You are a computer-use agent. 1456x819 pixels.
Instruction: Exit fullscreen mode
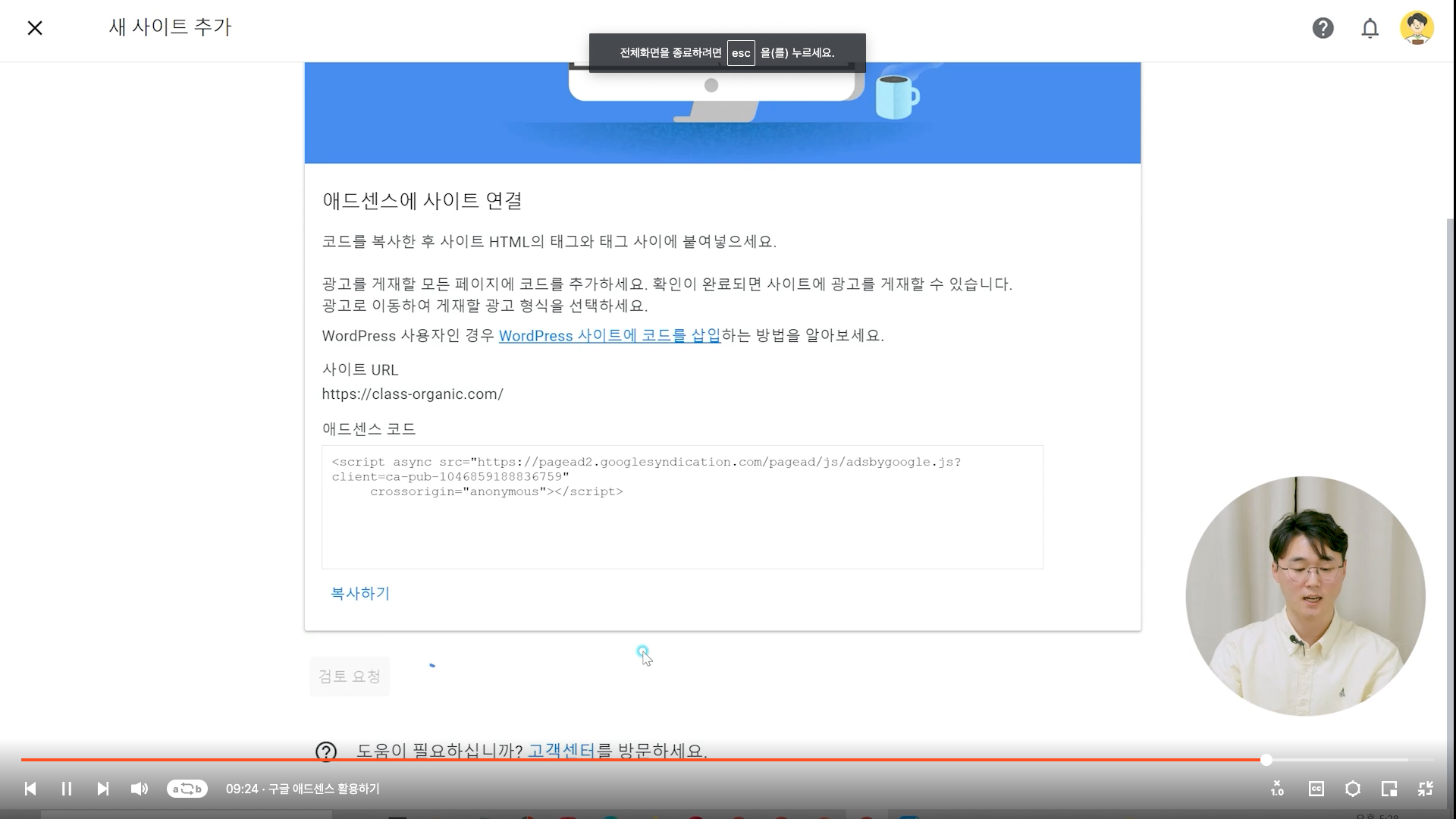(1426, 789)
